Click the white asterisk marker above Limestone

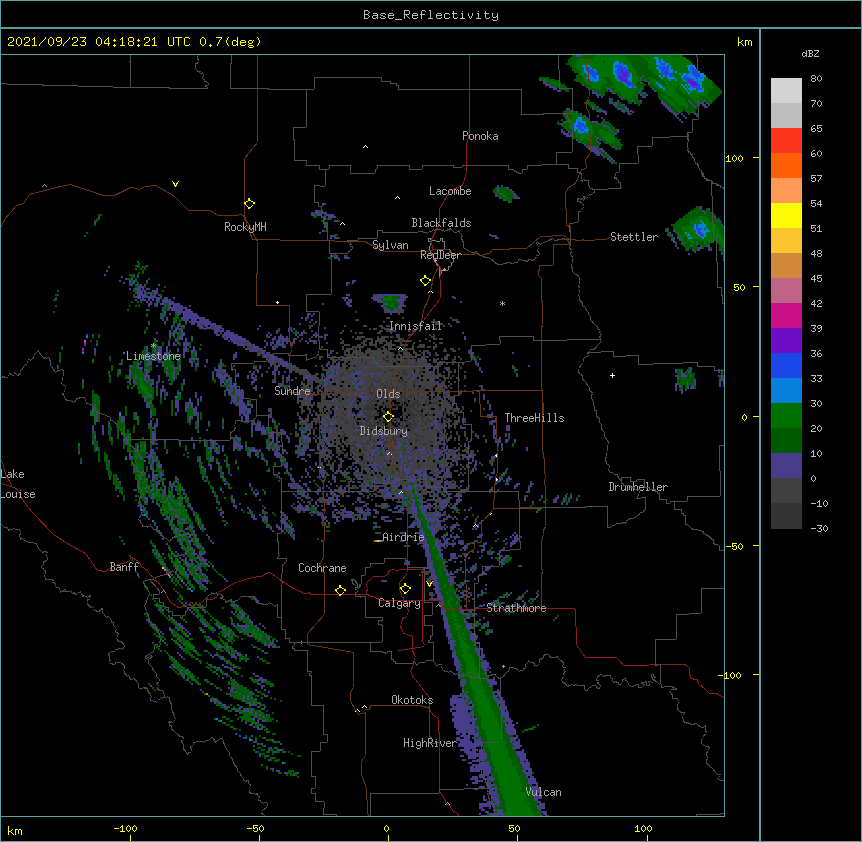point(154,346)
